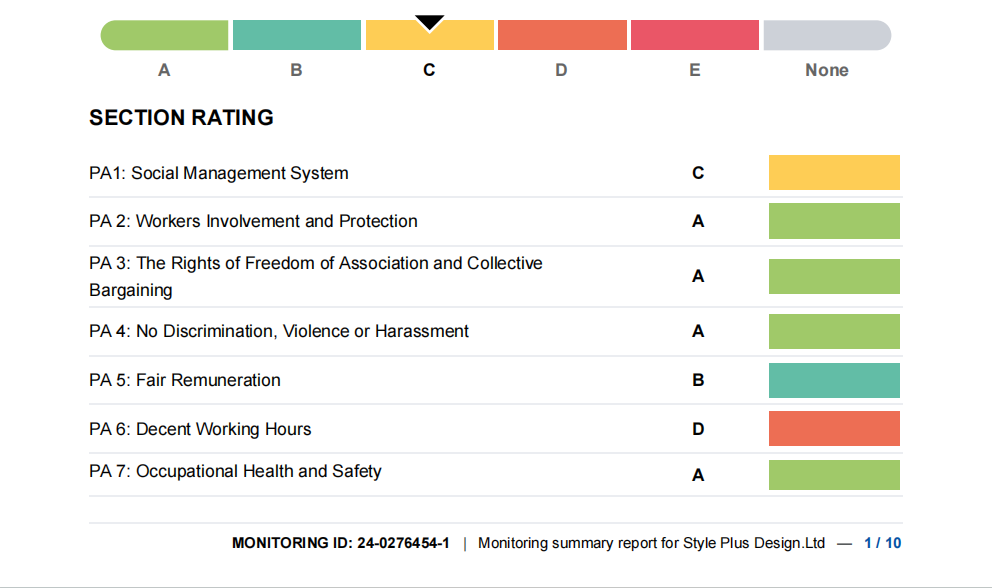Click PA 4: No Discrimination, Violence or Harassment
Image resolution: width=992 pixels, height=588 pixels.
[x=279, y=331]
